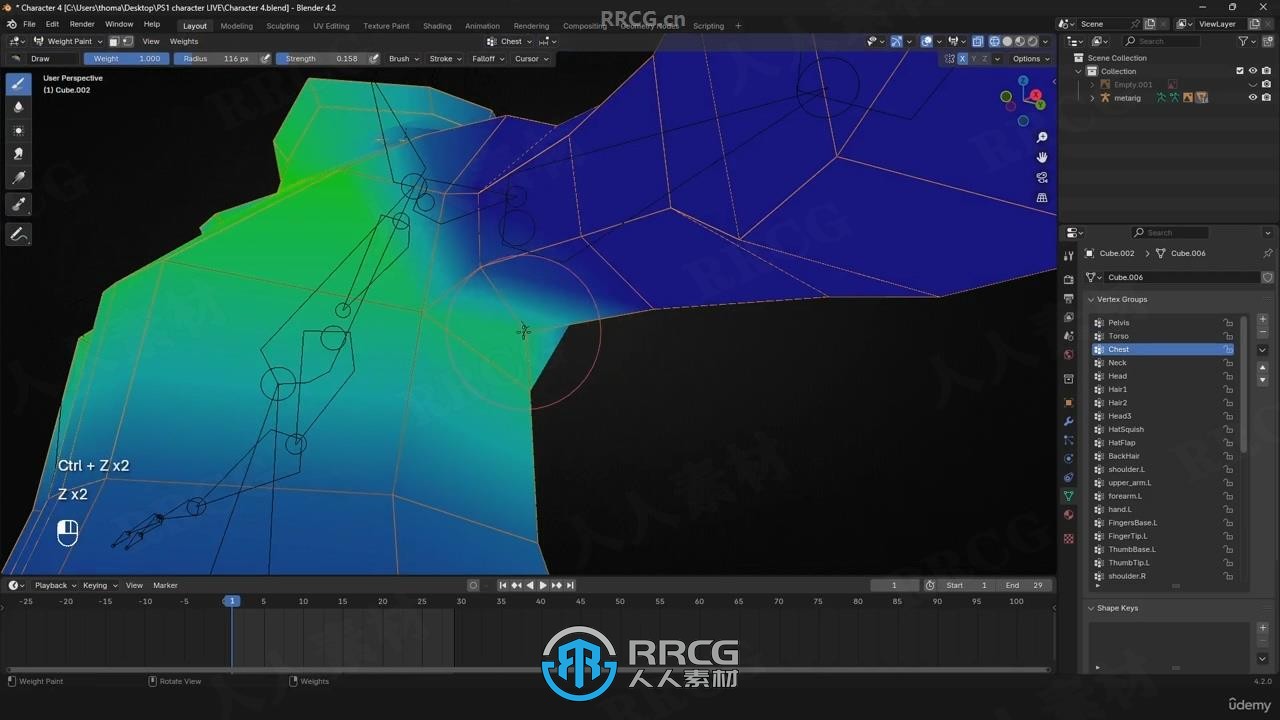
Task: Switch to the Animation workspace tab
Action: (x=482, y=26)
